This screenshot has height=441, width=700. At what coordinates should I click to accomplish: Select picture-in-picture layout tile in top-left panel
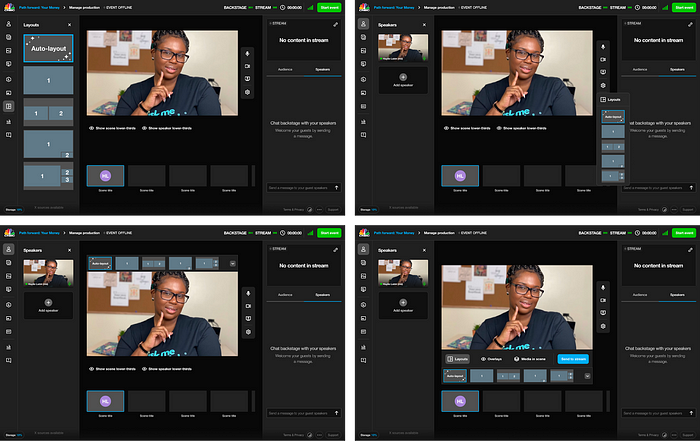(x=48, y=144)
